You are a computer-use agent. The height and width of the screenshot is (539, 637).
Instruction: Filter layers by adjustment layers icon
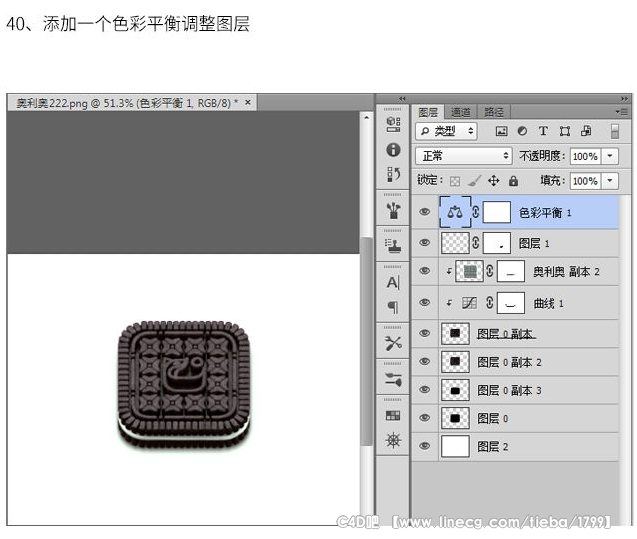(x=522, y=131)
